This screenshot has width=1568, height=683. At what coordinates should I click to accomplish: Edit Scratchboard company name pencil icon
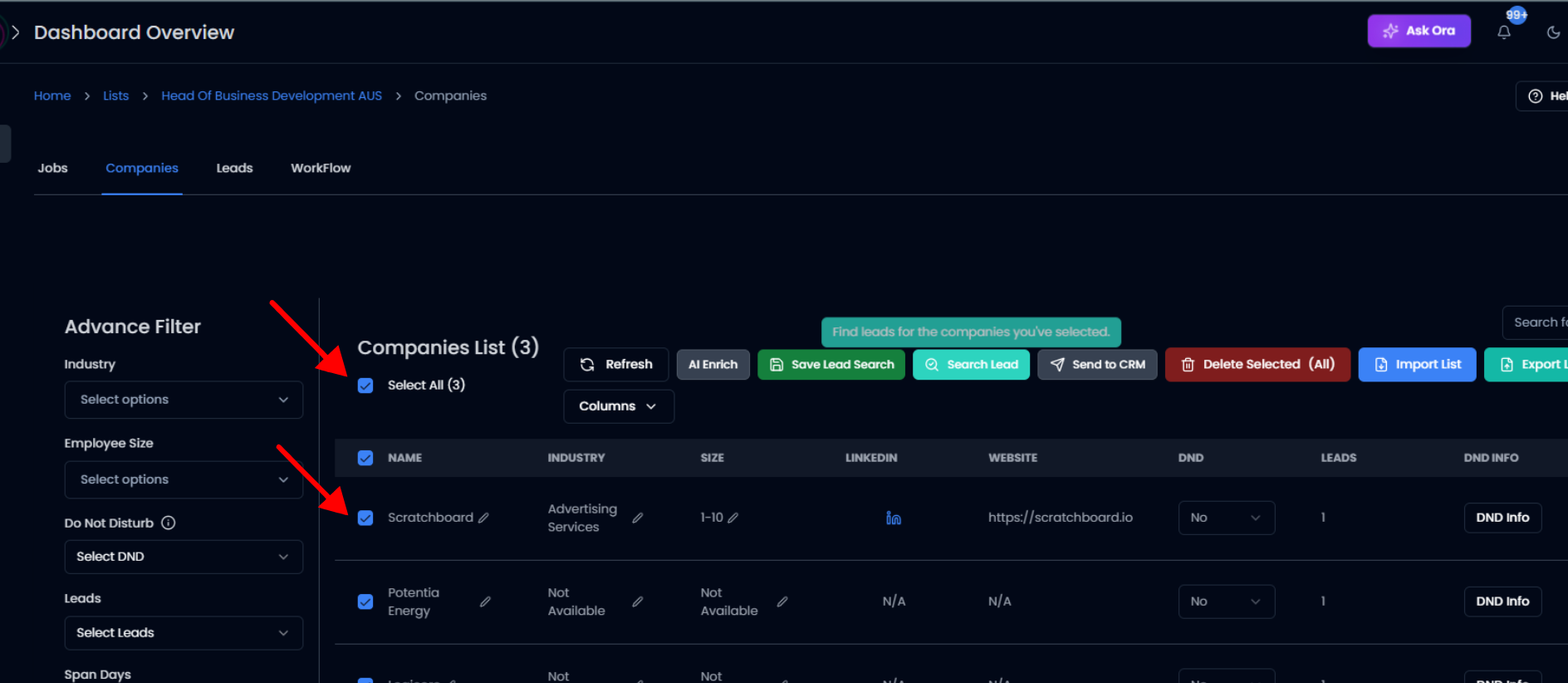483,518
